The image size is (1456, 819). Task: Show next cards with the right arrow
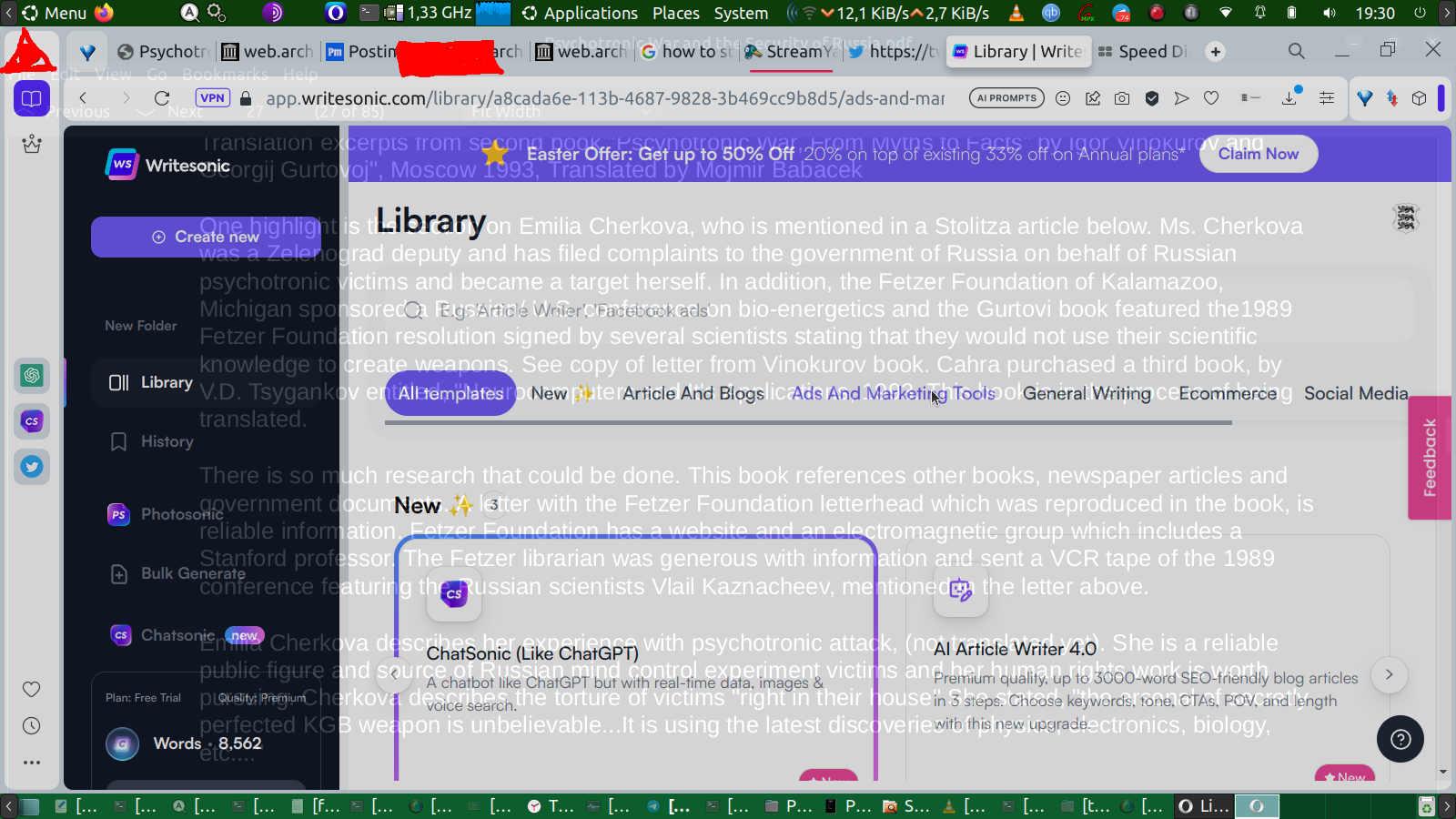click(1389, 674)
